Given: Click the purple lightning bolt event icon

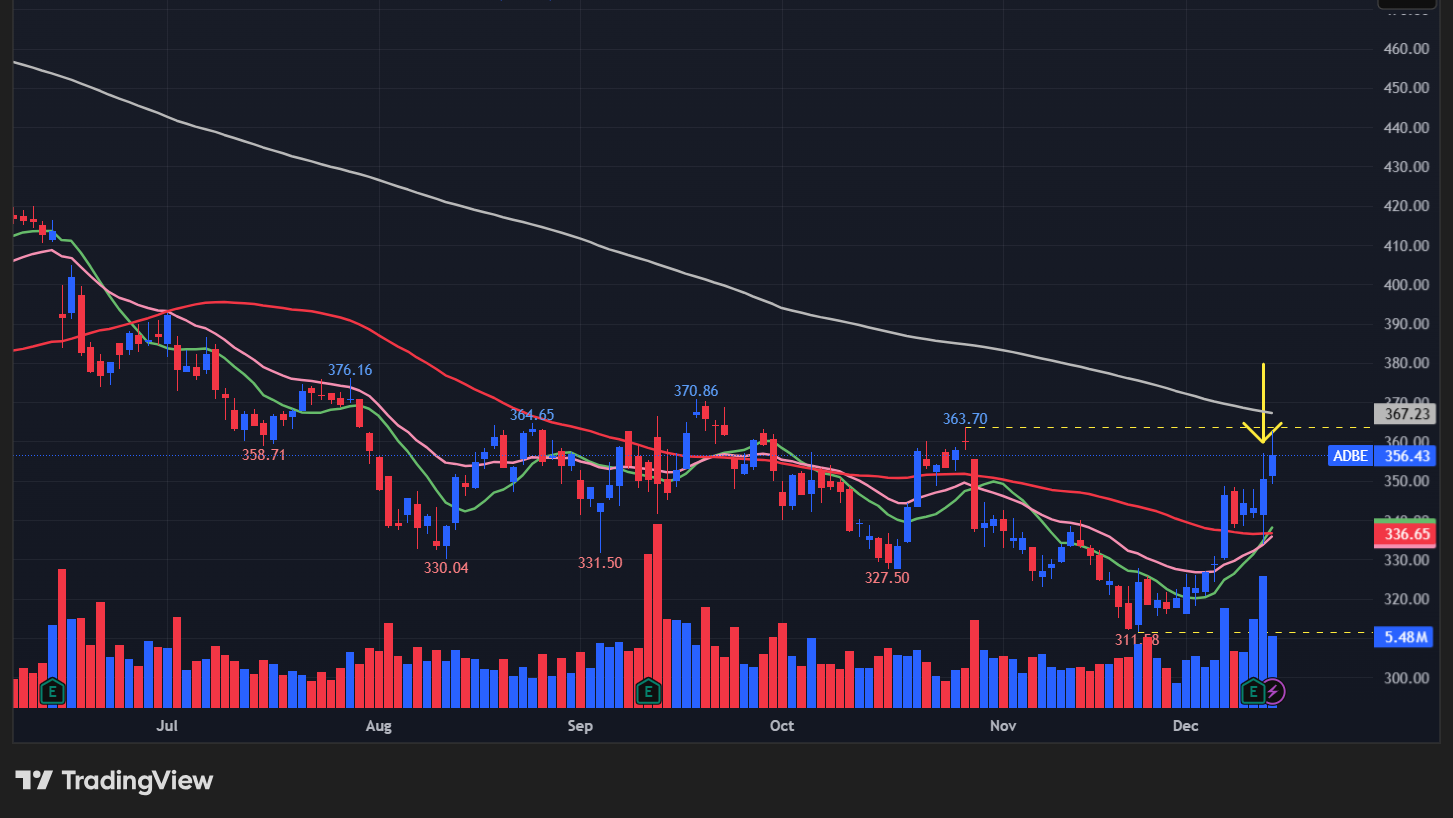Looking at the screenshot, I should (1273, 690).
